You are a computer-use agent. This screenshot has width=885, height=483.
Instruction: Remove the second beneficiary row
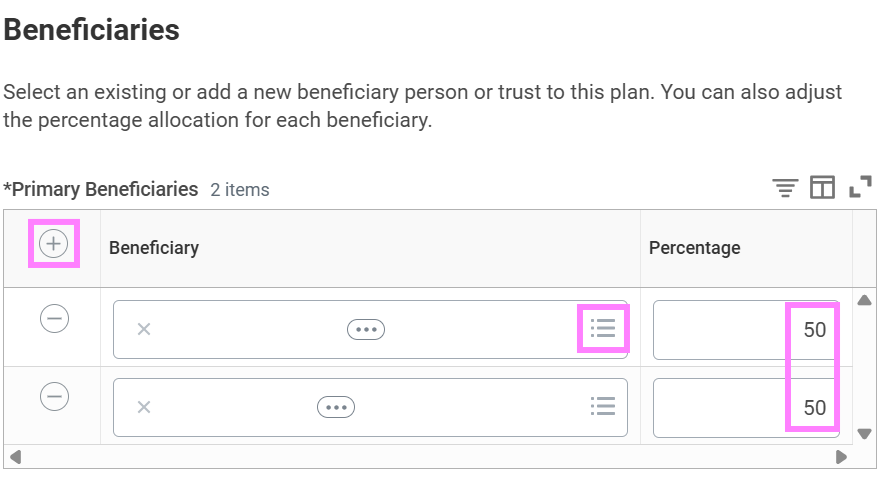click(x=54, y=397)
